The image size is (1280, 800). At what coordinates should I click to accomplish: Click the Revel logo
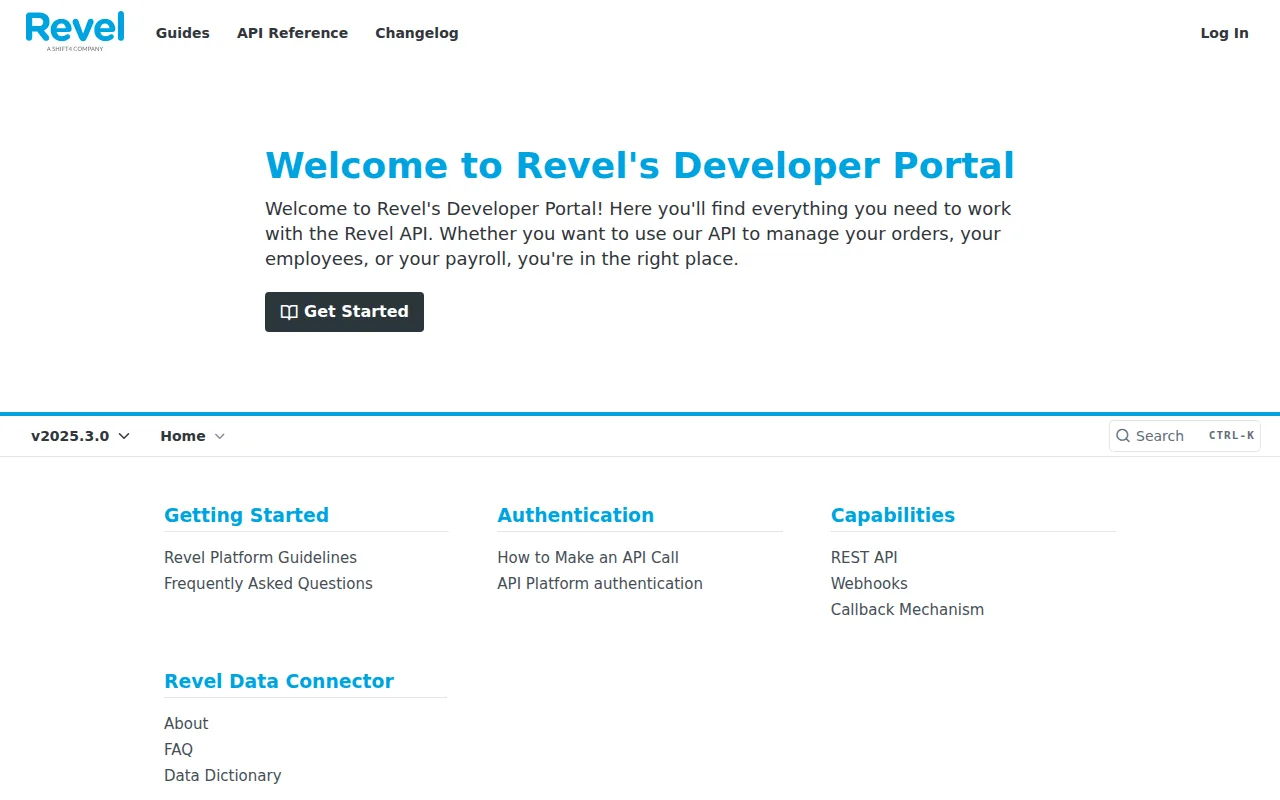coord(74,30)
